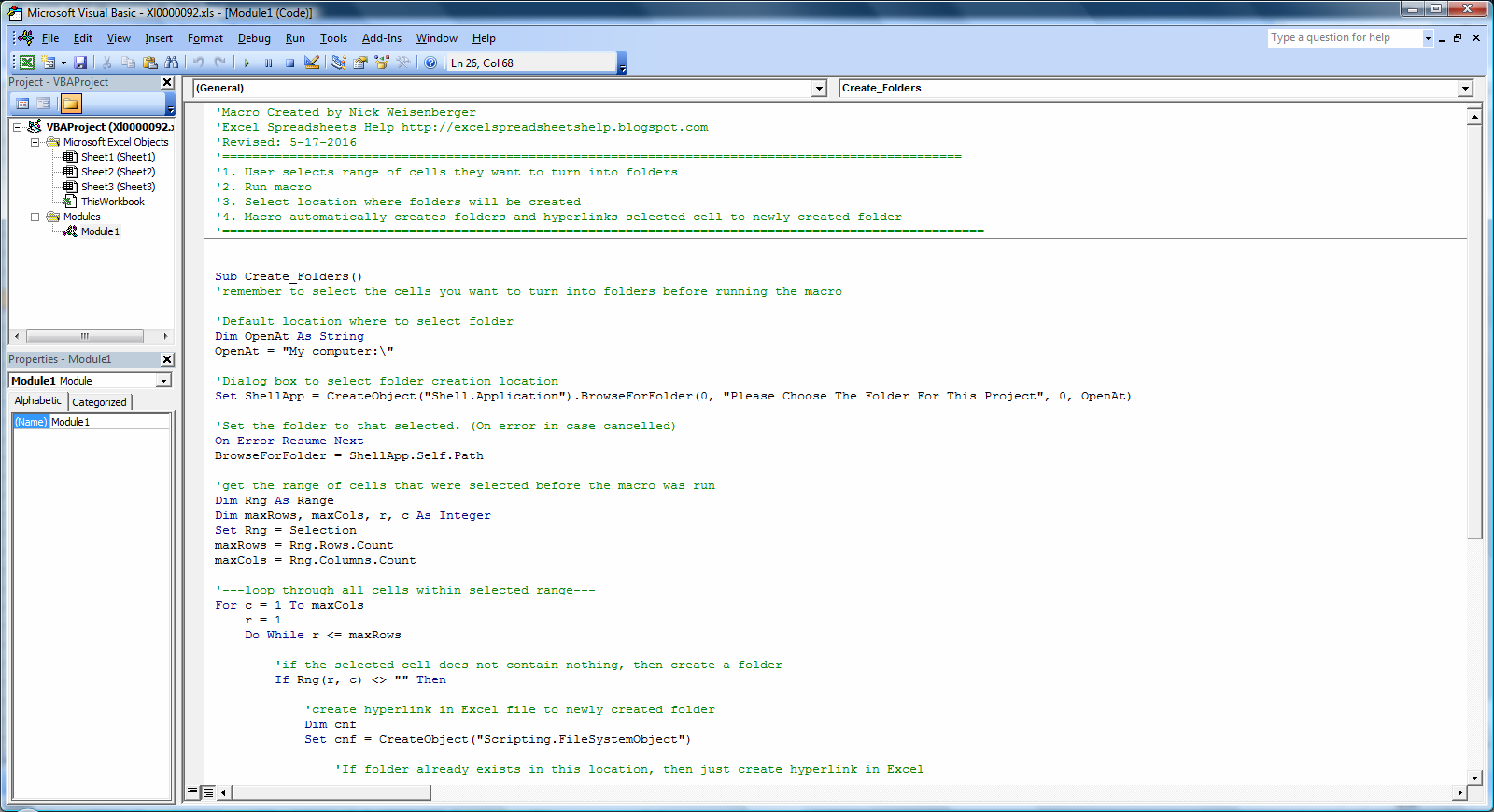Open the View Microsoft Excel icon
Viewport: 1494px width, 812px height.
27,63
